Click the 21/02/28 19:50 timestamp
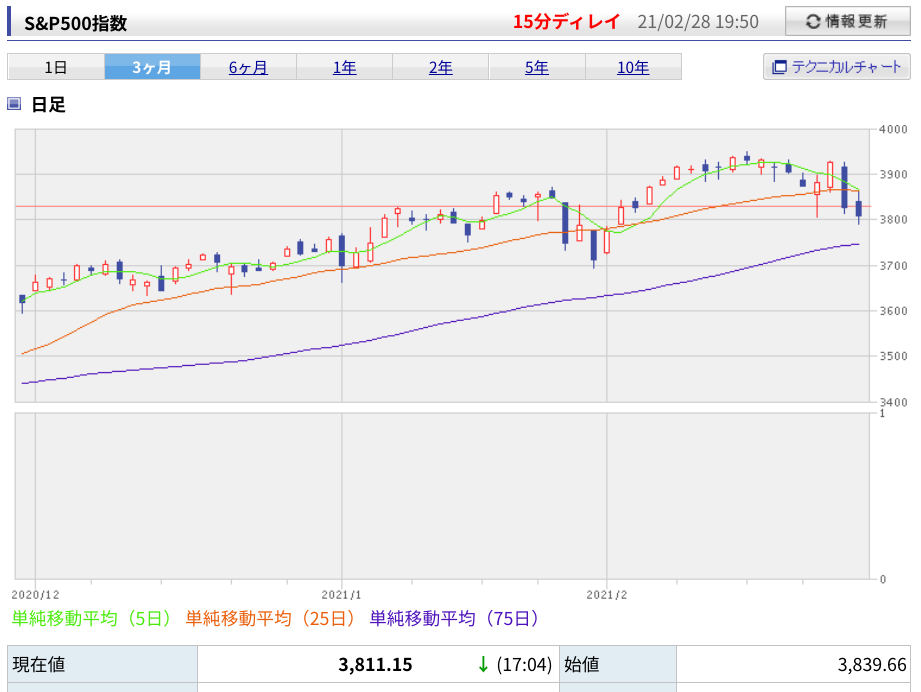This screenshot has height=692, width=921. (698, 22)
